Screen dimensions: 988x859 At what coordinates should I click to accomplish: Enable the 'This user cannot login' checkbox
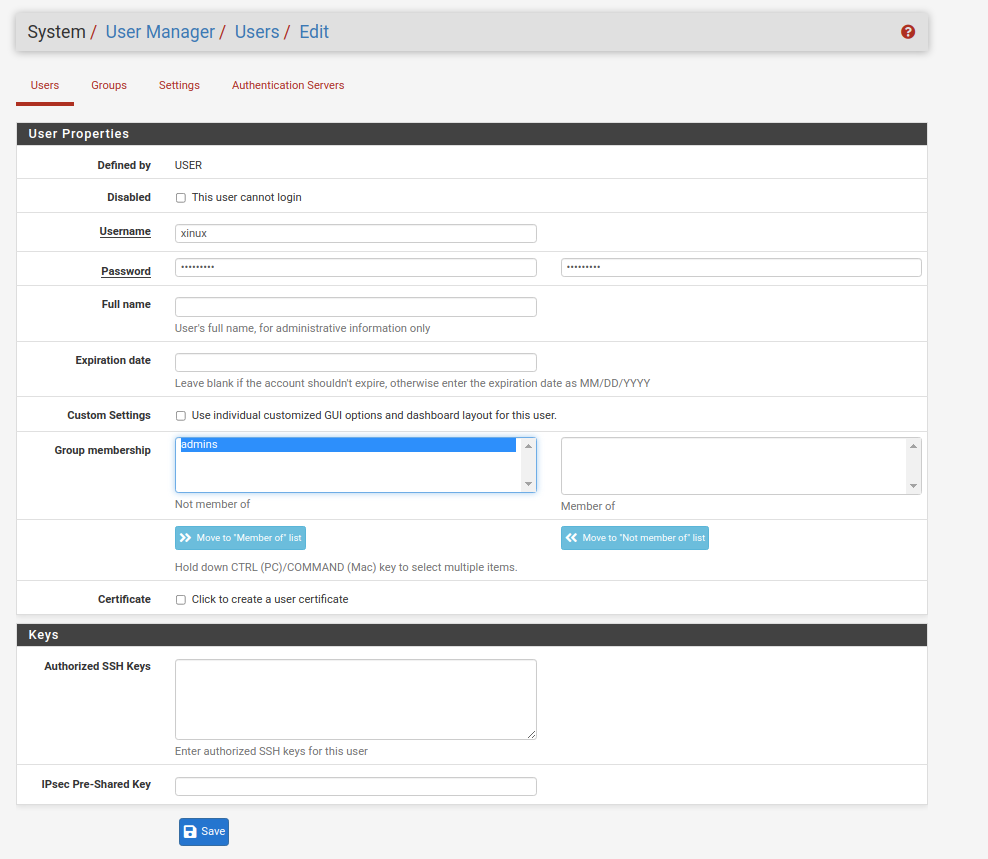pyautogui.click(x=181, y=198)
